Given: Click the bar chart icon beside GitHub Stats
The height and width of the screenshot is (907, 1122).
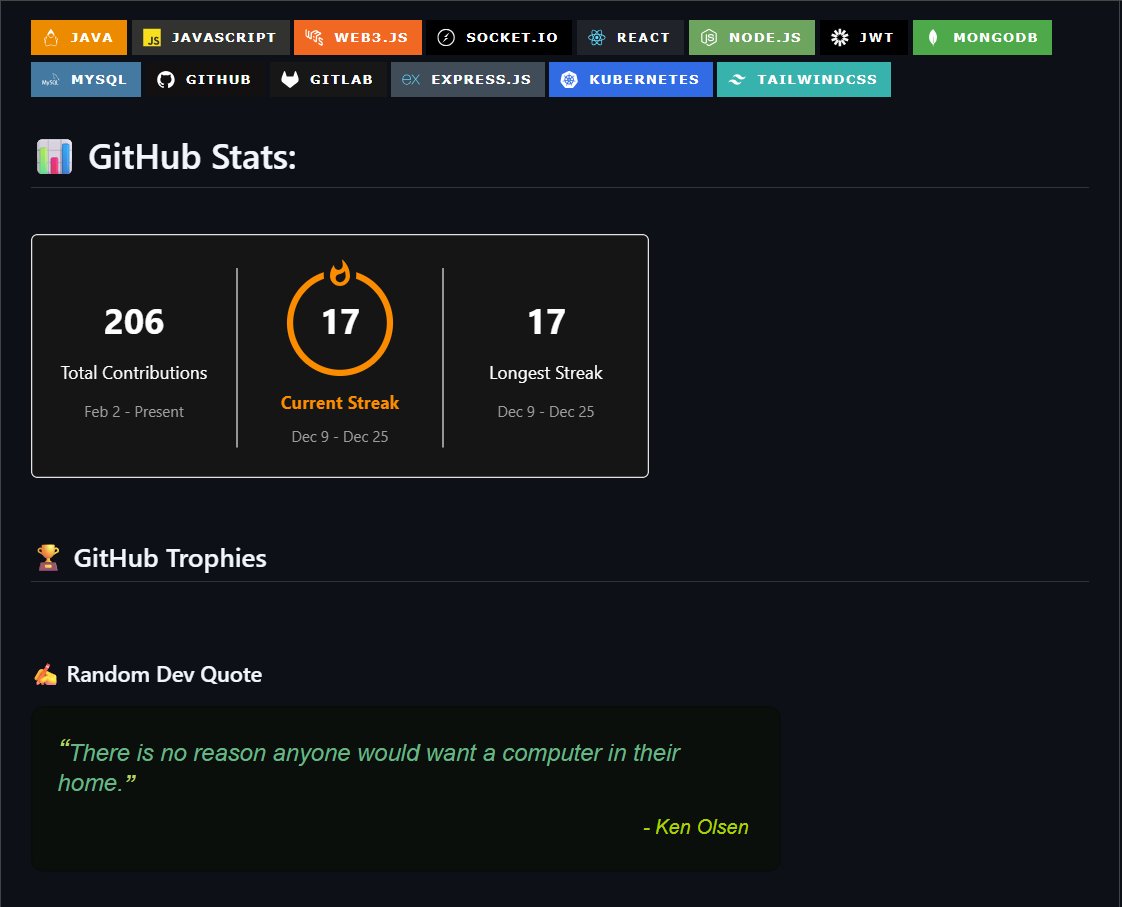Looking at the screenshot, I should (54, 157).
